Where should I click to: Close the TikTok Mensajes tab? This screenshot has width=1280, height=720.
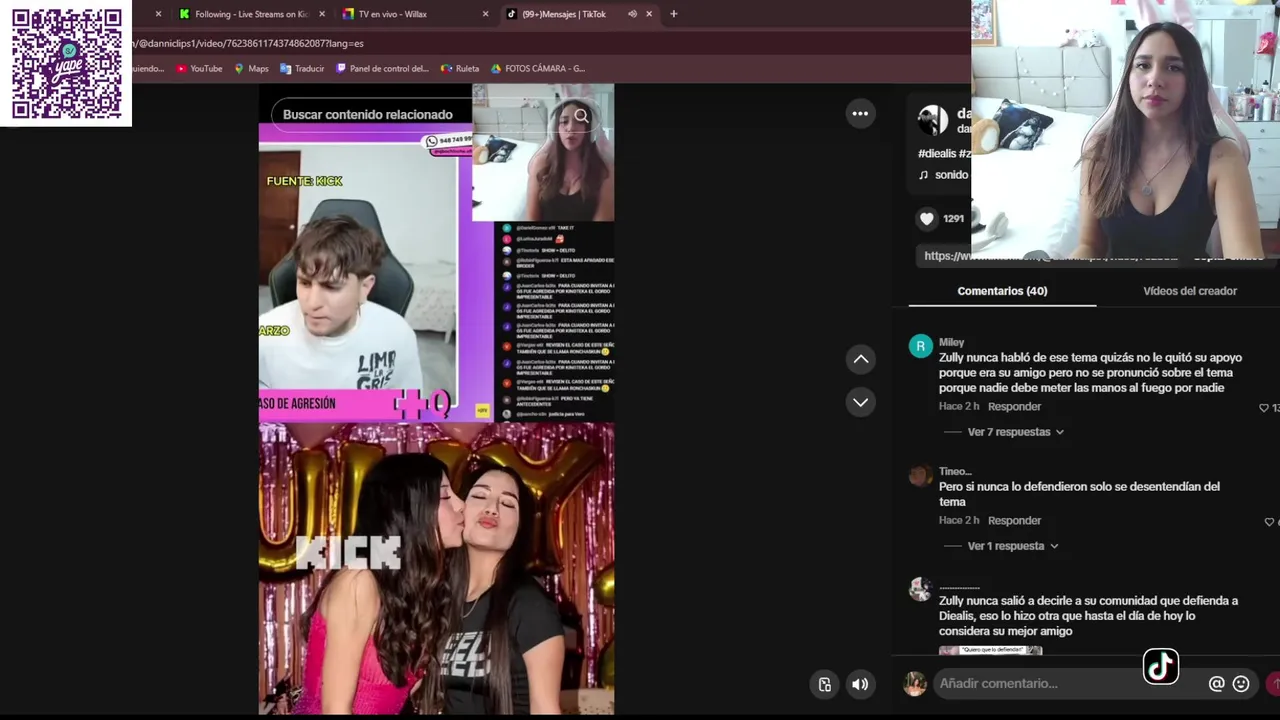[x=649, y=14]
